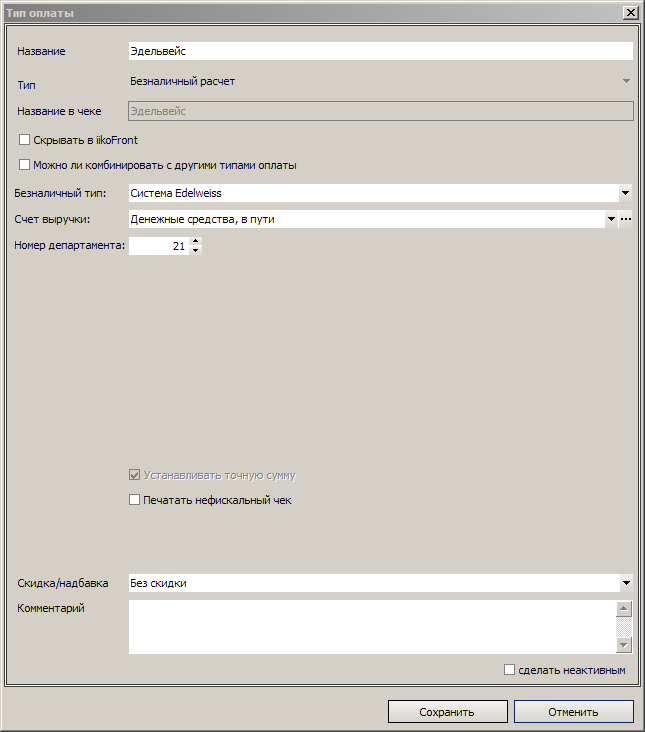Click the Установливать точную сумму checkbox
This screenshot has height=732, width=645.
134,475
